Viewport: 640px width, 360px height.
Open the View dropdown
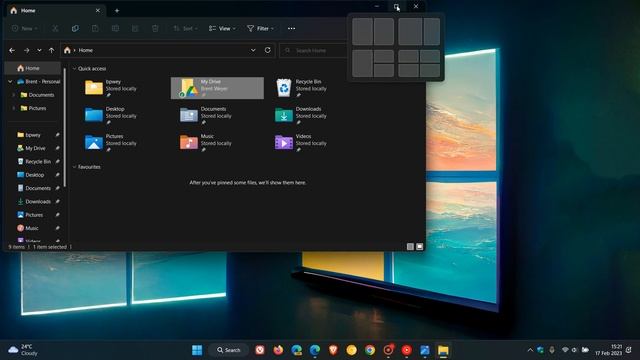tap(222, 29)
